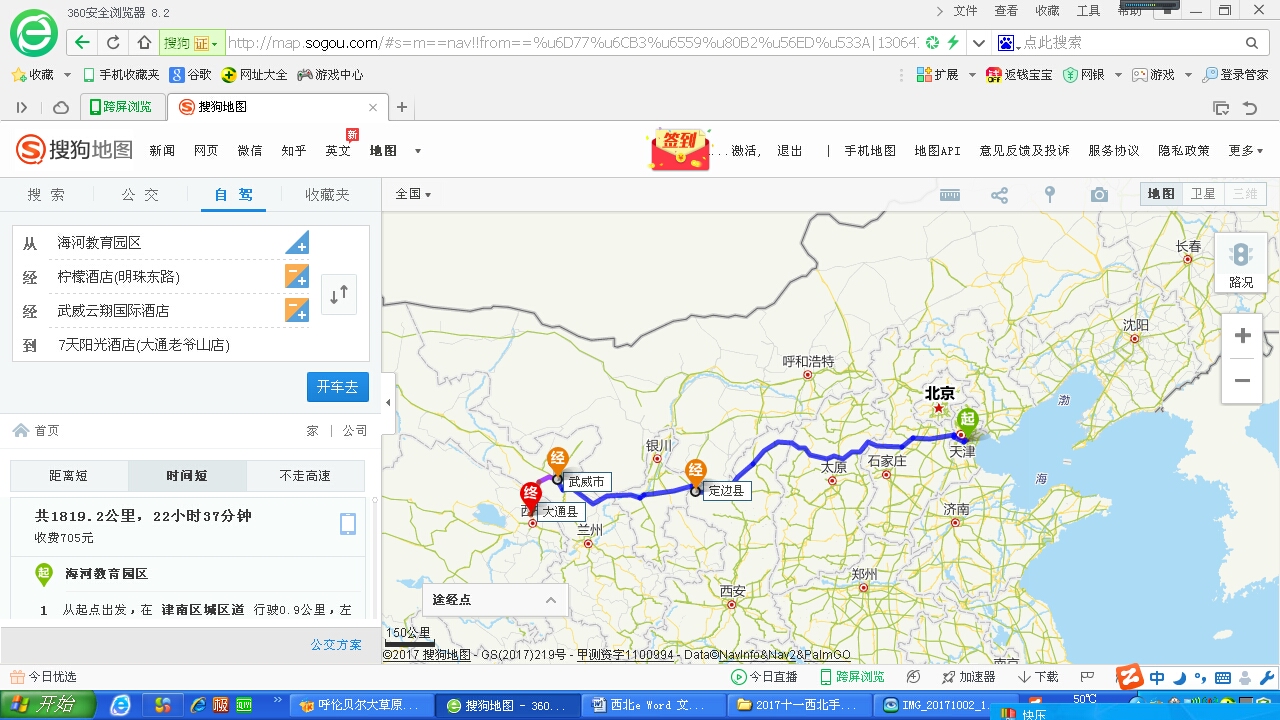Collapse the 途经点 waypoints panel
Image resolution: width=1280 pixels, height=720 pixels.
pyautogui.click(x=550, y=600)
